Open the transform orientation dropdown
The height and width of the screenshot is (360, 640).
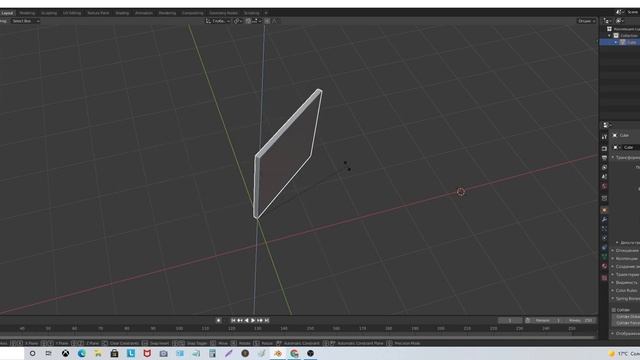pyautogui.click(x=218, y=21)
